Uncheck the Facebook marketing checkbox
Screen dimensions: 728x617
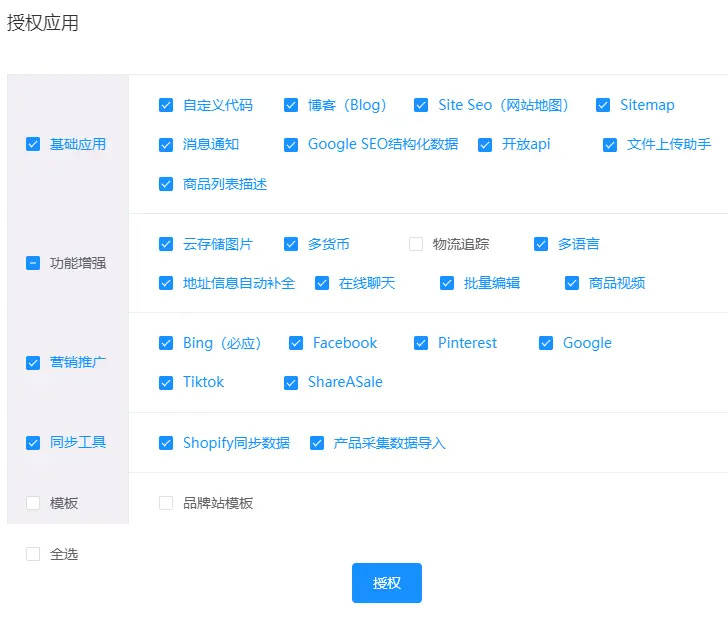pyautogui.click(x=296, y=343)
